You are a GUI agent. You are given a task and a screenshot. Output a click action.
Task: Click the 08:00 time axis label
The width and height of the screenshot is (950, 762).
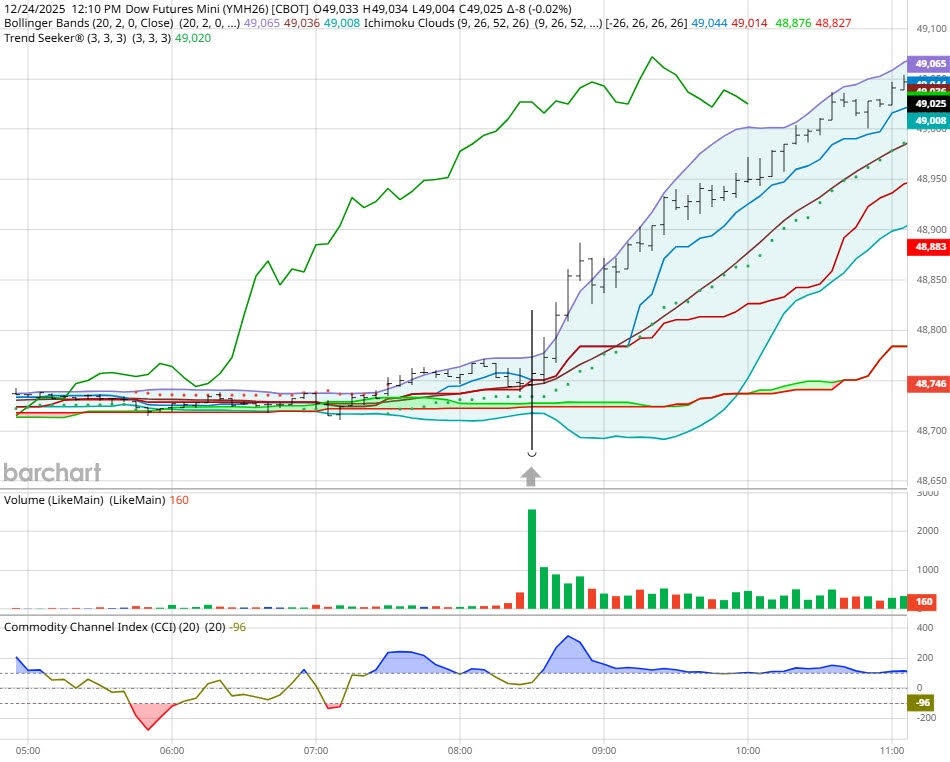(x=458, y=749)
